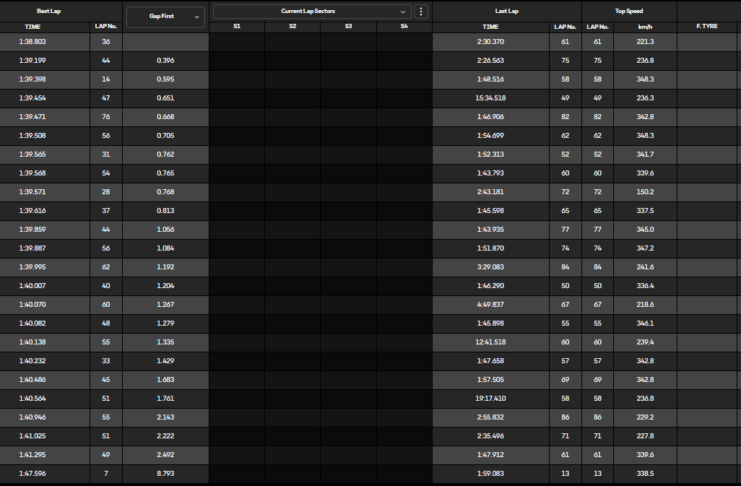Image resolution: width=741 pixels, height=486 pixels.
Task: Click the km/h column header
Action: click(645, 26)
